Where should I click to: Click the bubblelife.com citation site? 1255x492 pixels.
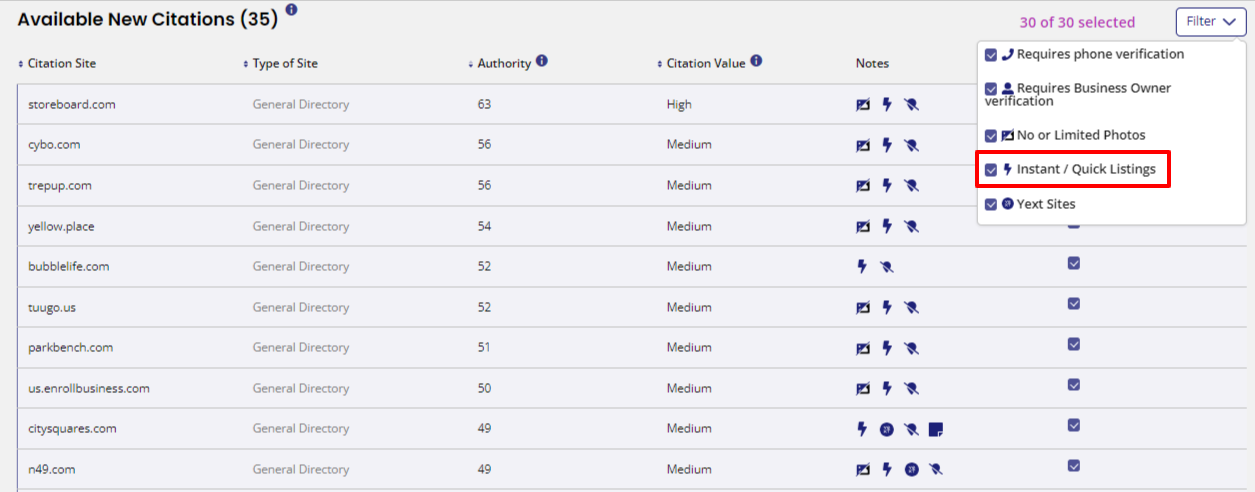pos(68,266)
